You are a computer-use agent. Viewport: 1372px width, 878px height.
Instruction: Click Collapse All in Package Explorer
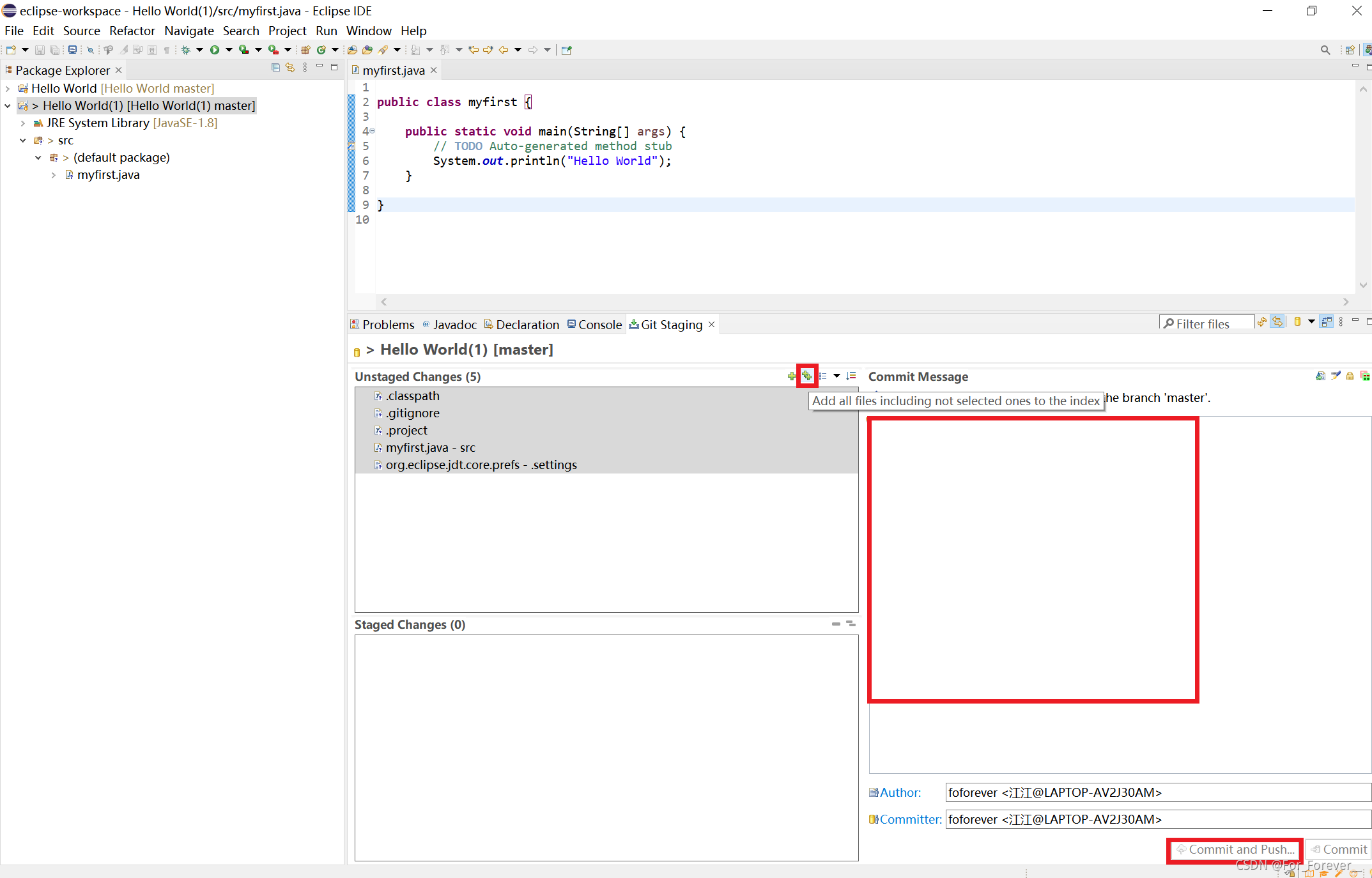click(x=275, y=68)
